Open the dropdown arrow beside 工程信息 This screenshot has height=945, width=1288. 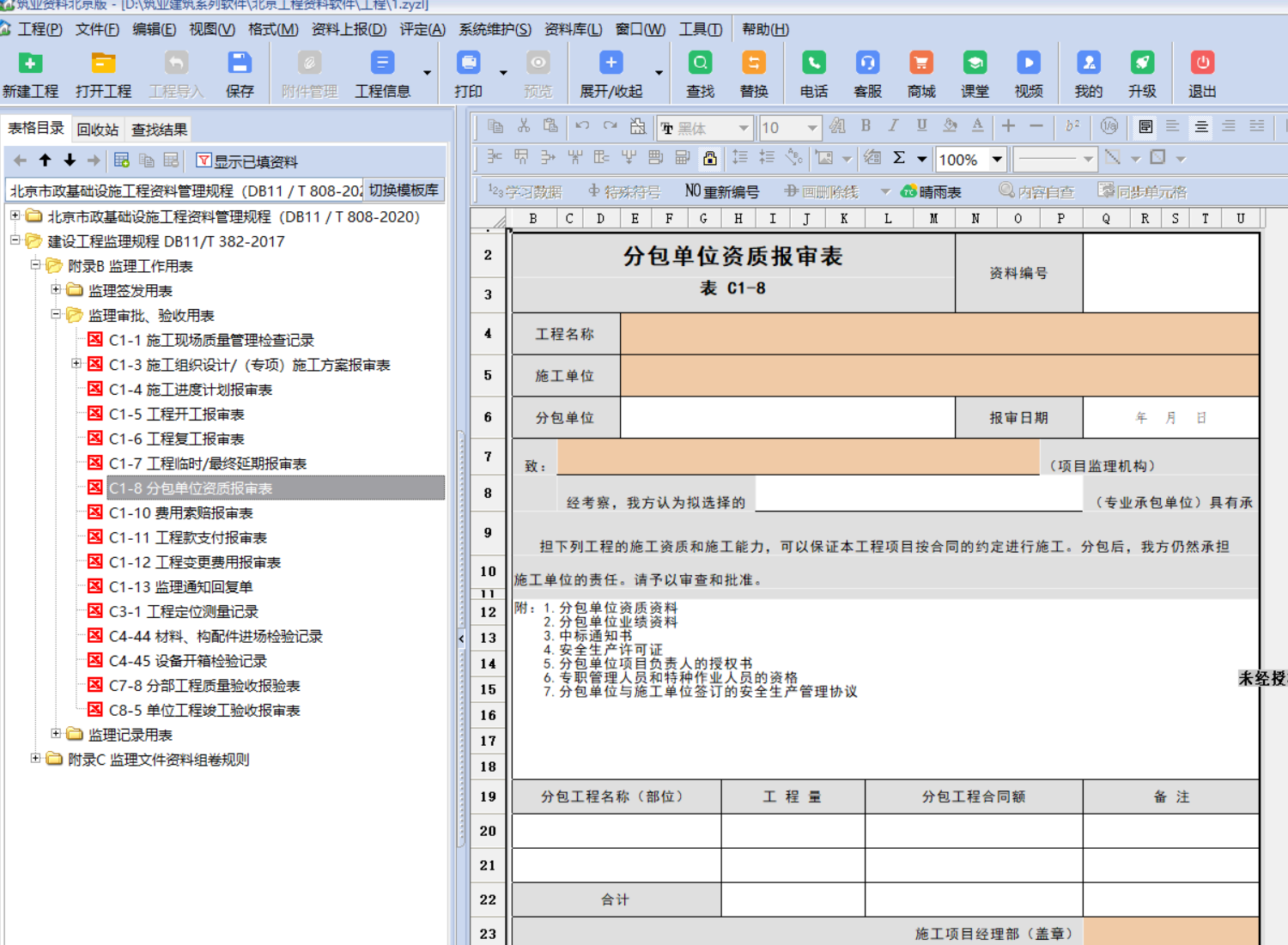pos(427,74)
